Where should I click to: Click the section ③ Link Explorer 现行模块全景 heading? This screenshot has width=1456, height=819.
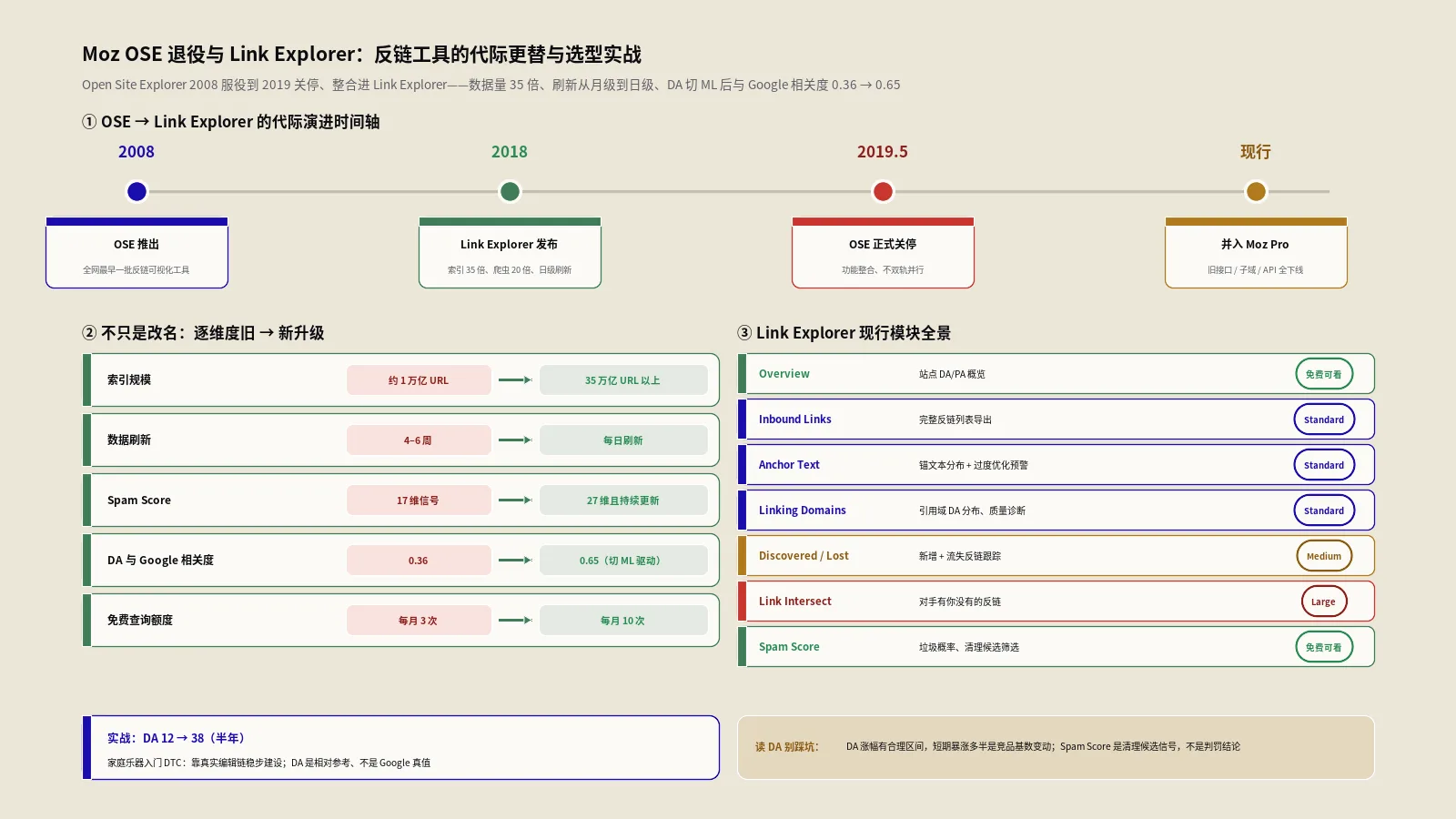point(844,333)
